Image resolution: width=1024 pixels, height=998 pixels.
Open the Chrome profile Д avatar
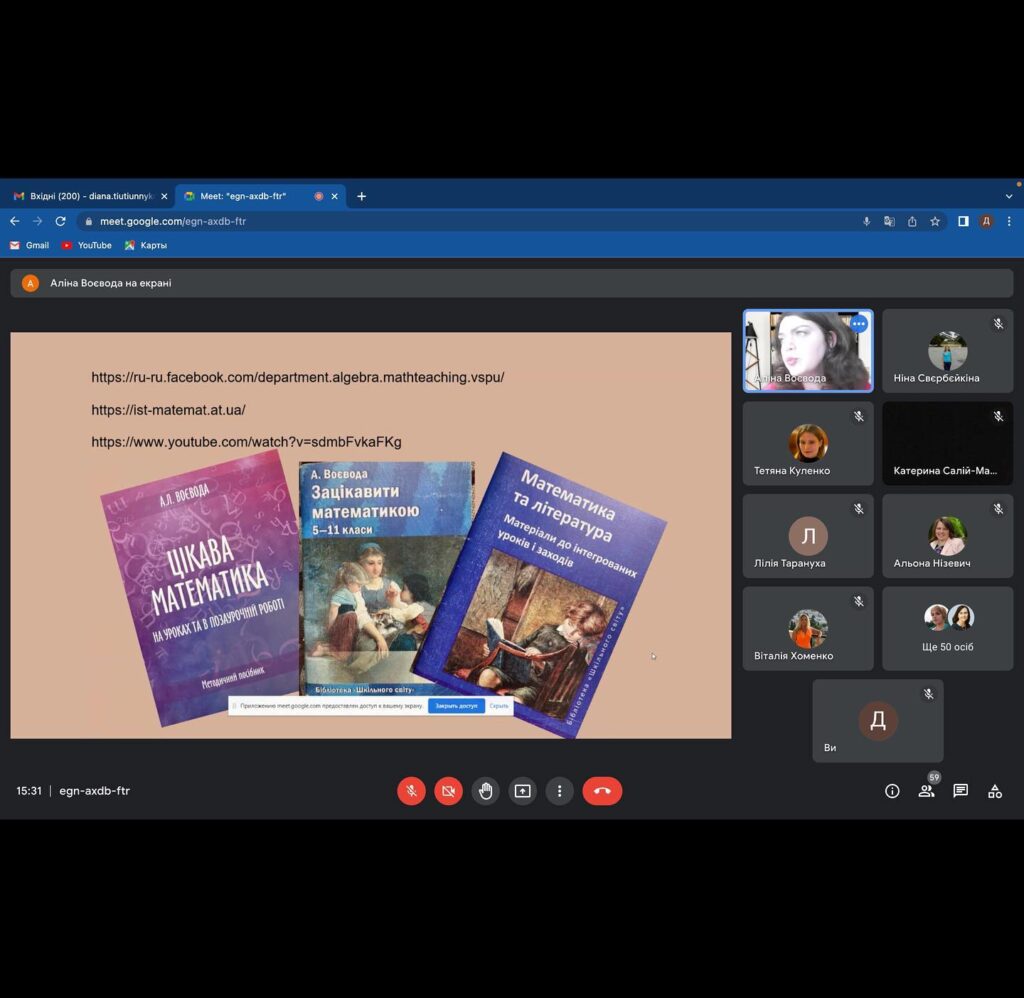(x=986, y=221)
